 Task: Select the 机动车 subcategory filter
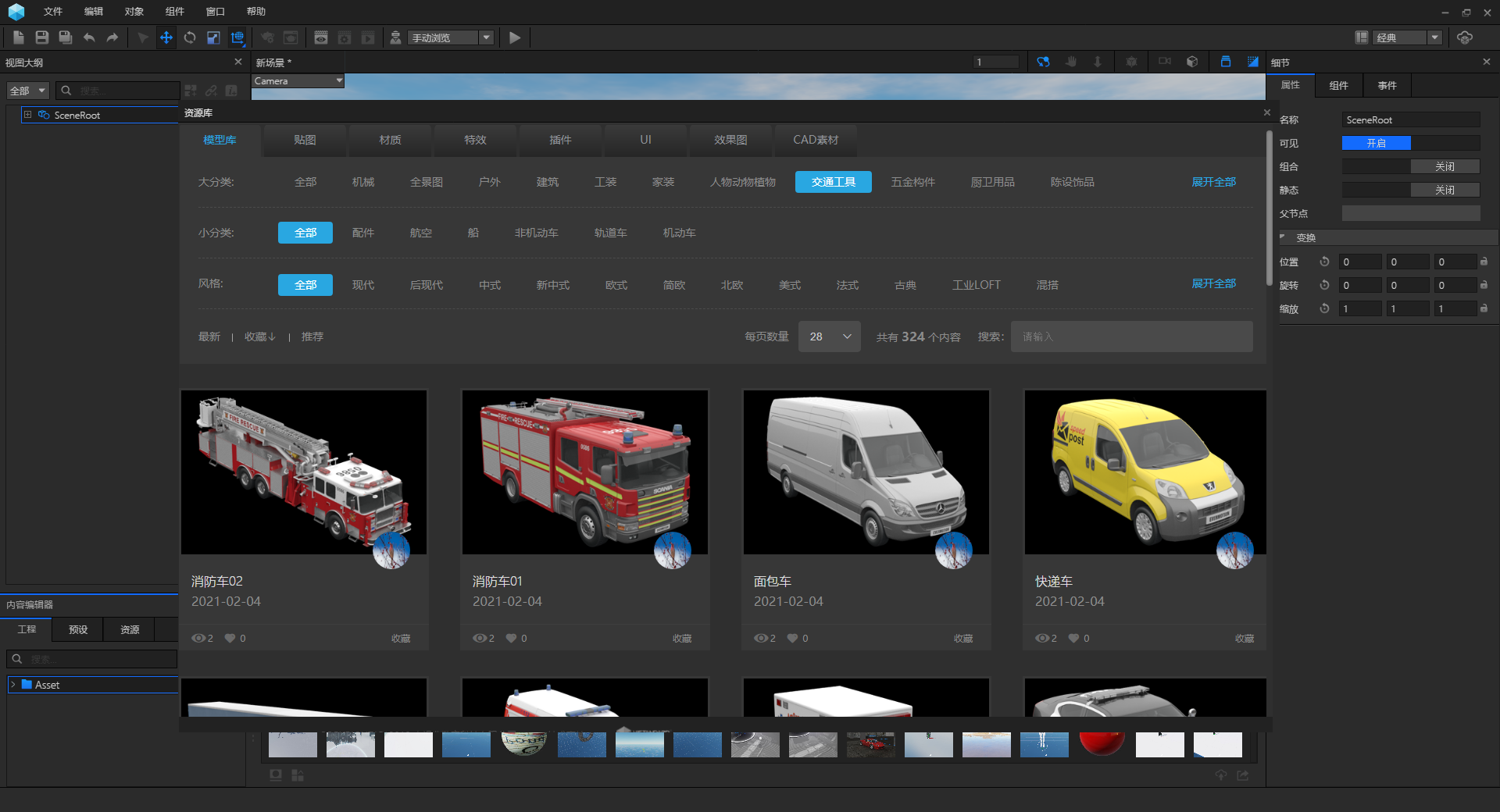(x=679, y=233)
